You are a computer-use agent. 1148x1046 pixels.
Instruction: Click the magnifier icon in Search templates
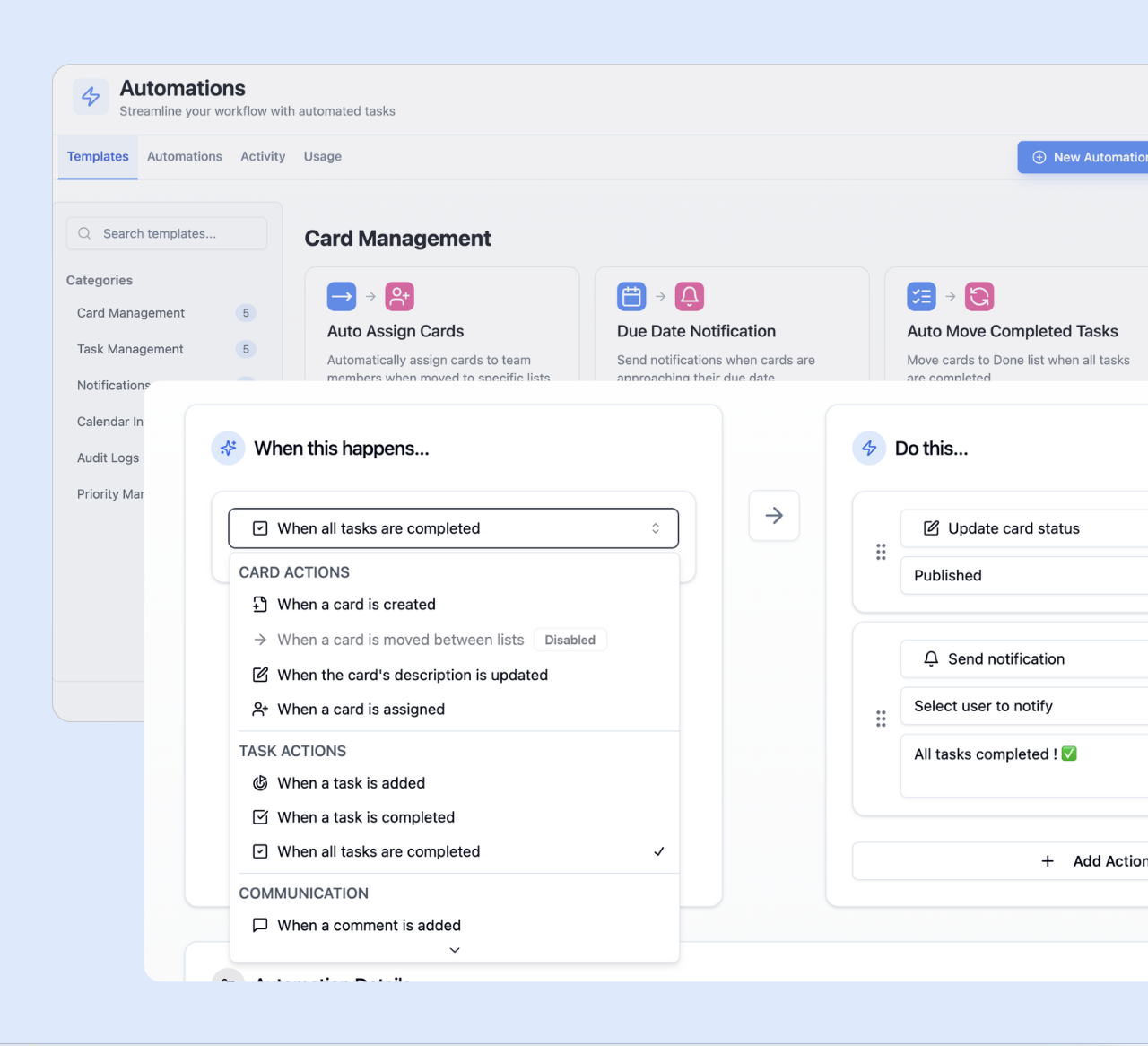[x=84, y=233]
